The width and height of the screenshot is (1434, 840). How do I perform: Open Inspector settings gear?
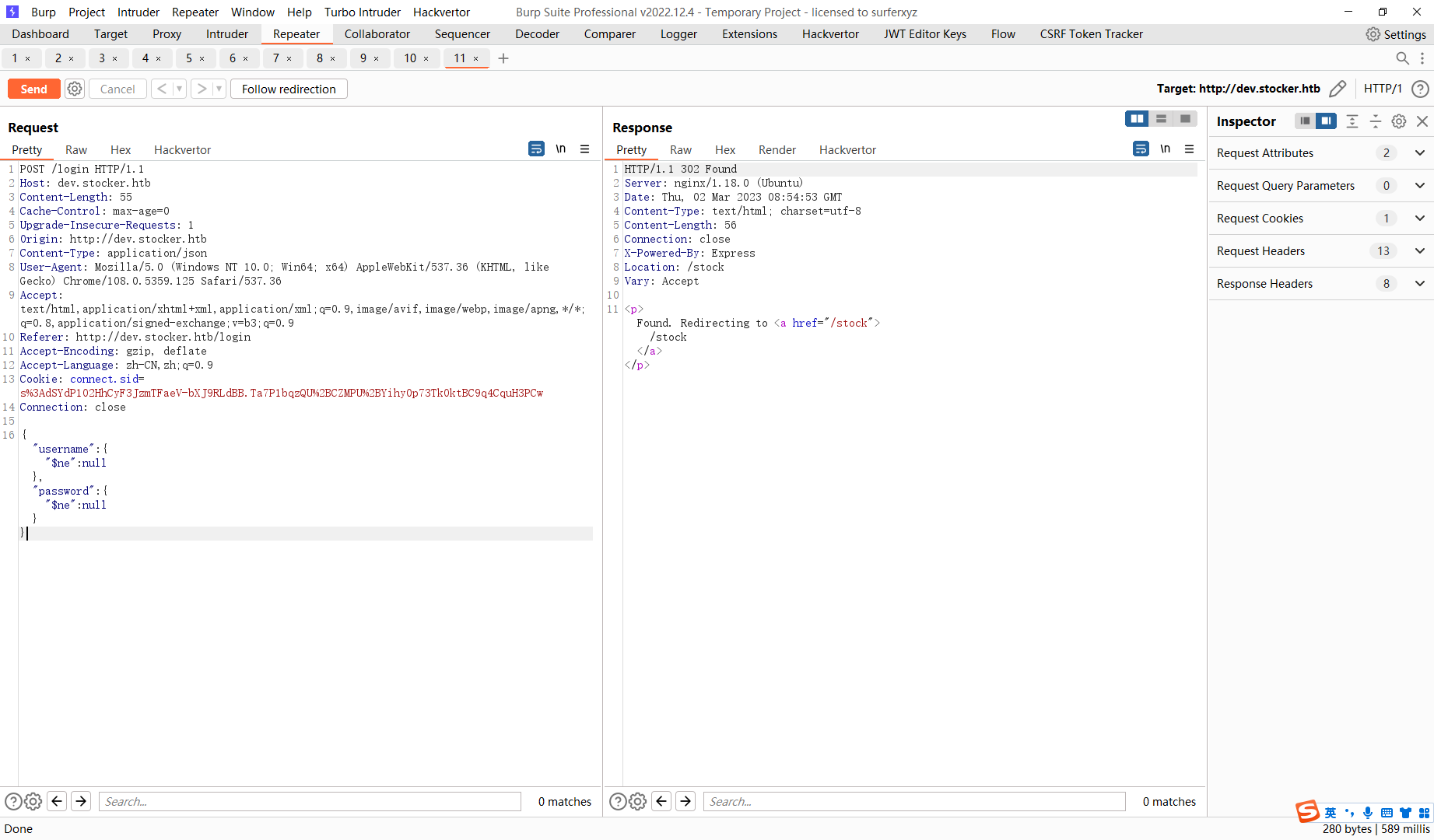coord(1399,121)
